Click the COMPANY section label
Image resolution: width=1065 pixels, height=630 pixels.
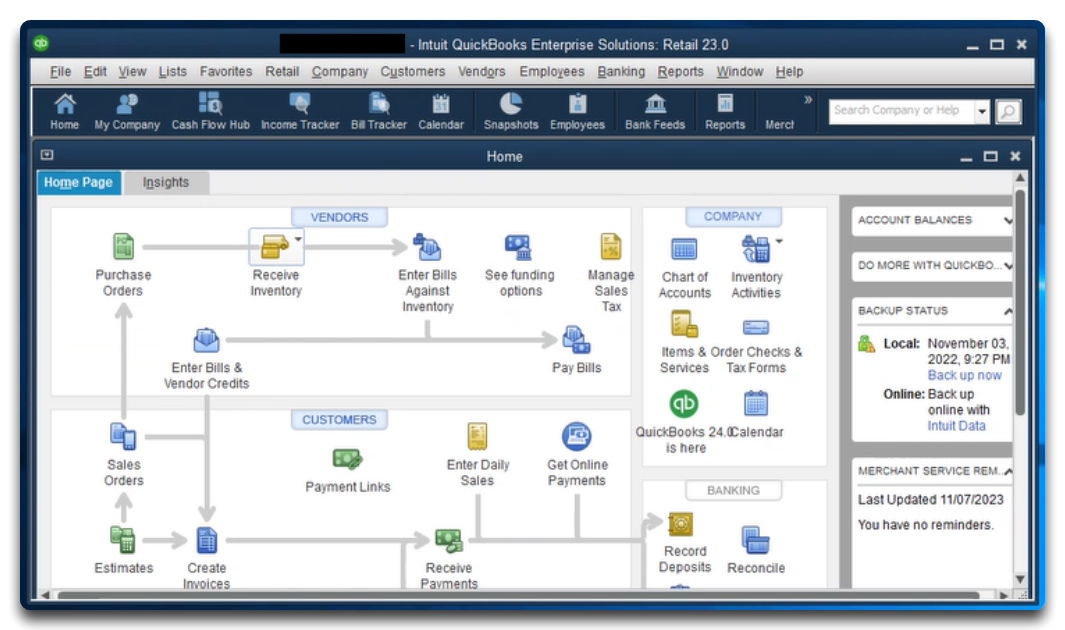733,217
